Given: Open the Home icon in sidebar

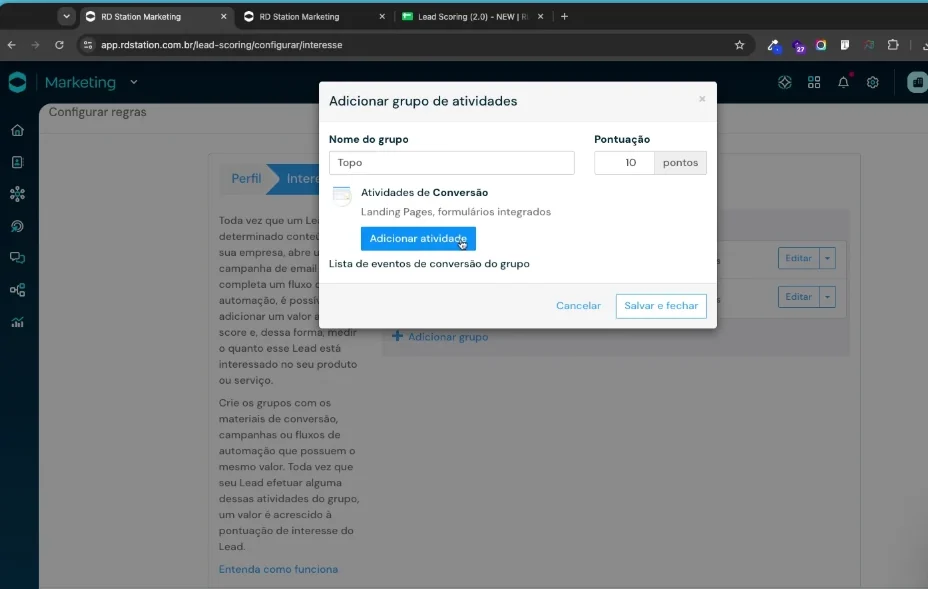Looking at the screenshot, I should point(17,130).
